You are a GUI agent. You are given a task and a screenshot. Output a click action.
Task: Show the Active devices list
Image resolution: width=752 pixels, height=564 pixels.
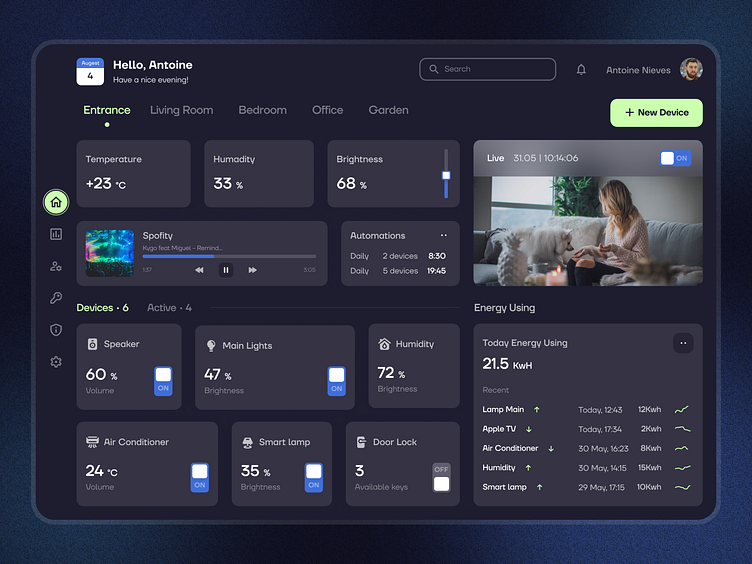pos(169,308)
